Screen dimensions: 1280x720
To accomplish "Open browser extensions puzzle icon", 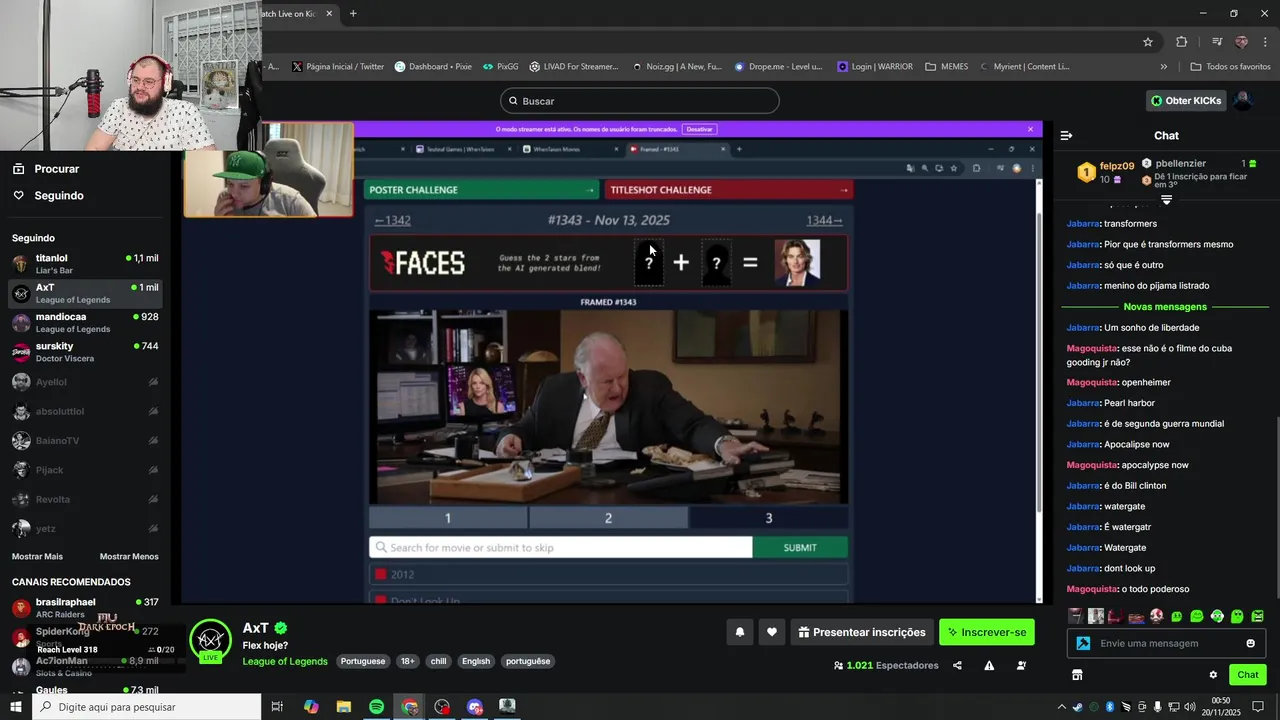I will [x=1181, y=42].
